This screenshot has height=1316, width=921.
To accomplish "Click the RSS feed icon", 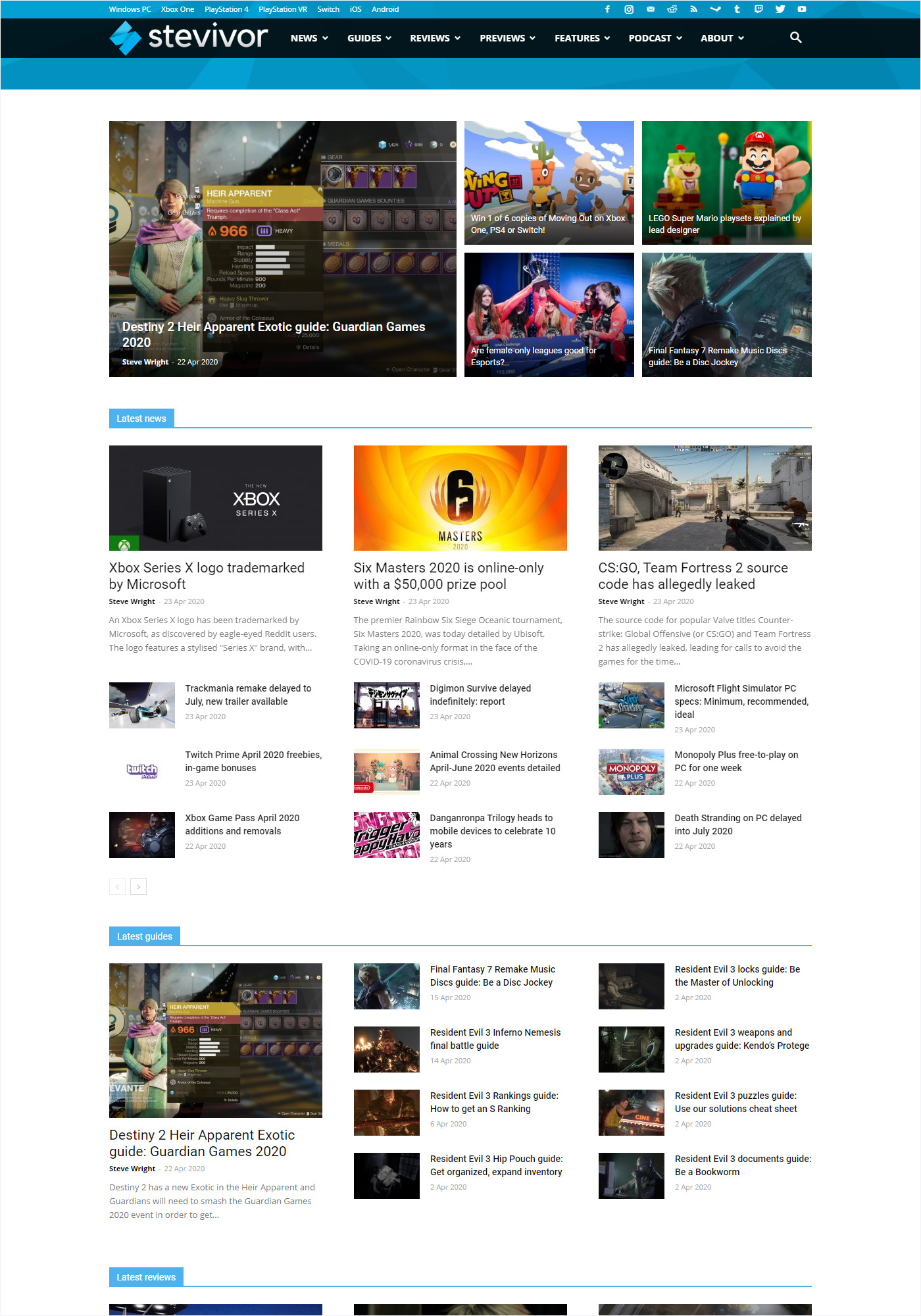I will (693, 9).
